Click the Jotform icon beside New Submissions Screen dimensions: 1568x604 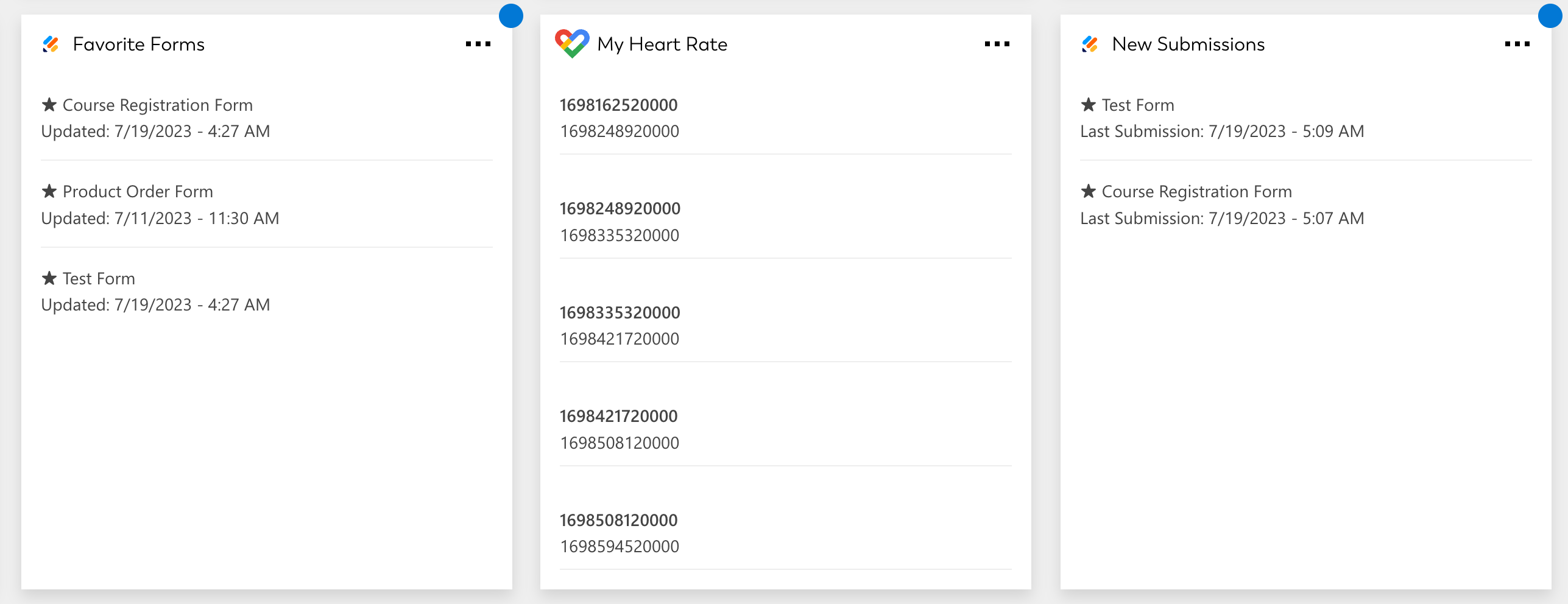pos(1090,44)
